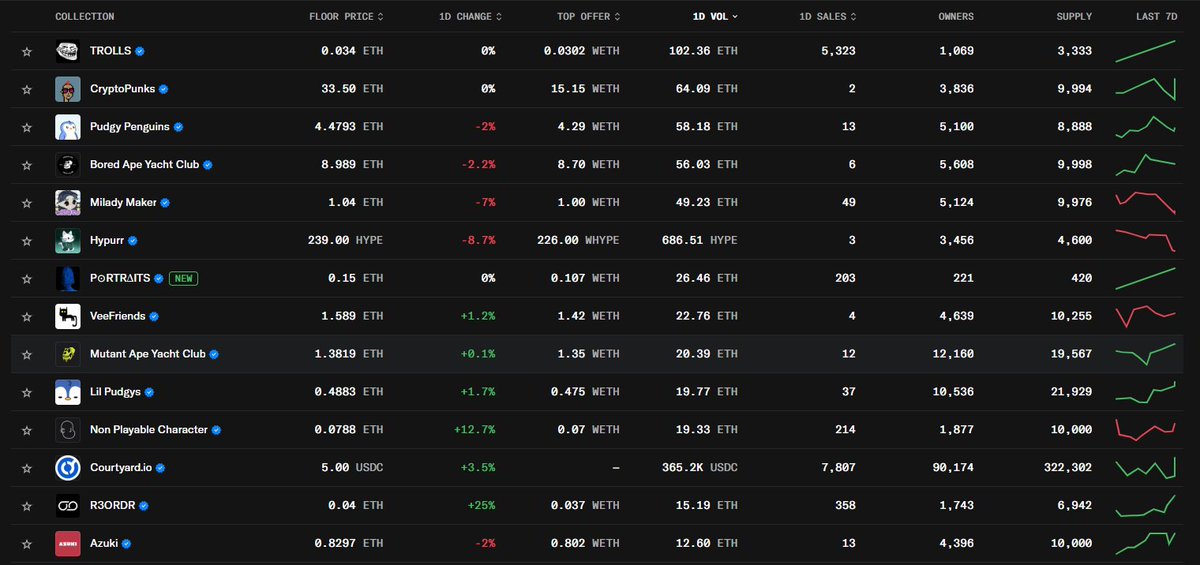The image size is (1200, 565).
Task: Star the Mutant Ape Yacht Club row
Action: coord(27,354)
